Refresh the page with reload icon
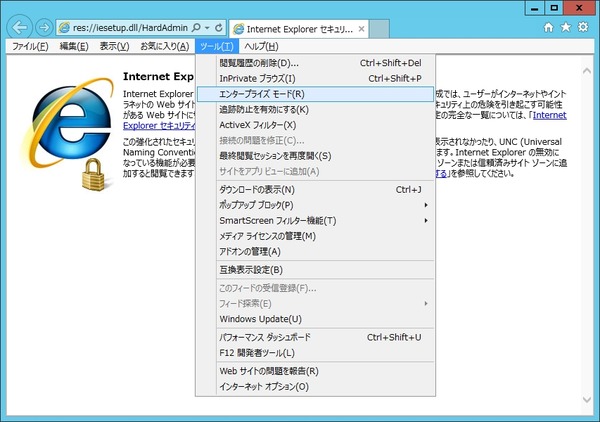 click(x=218, y=28)
